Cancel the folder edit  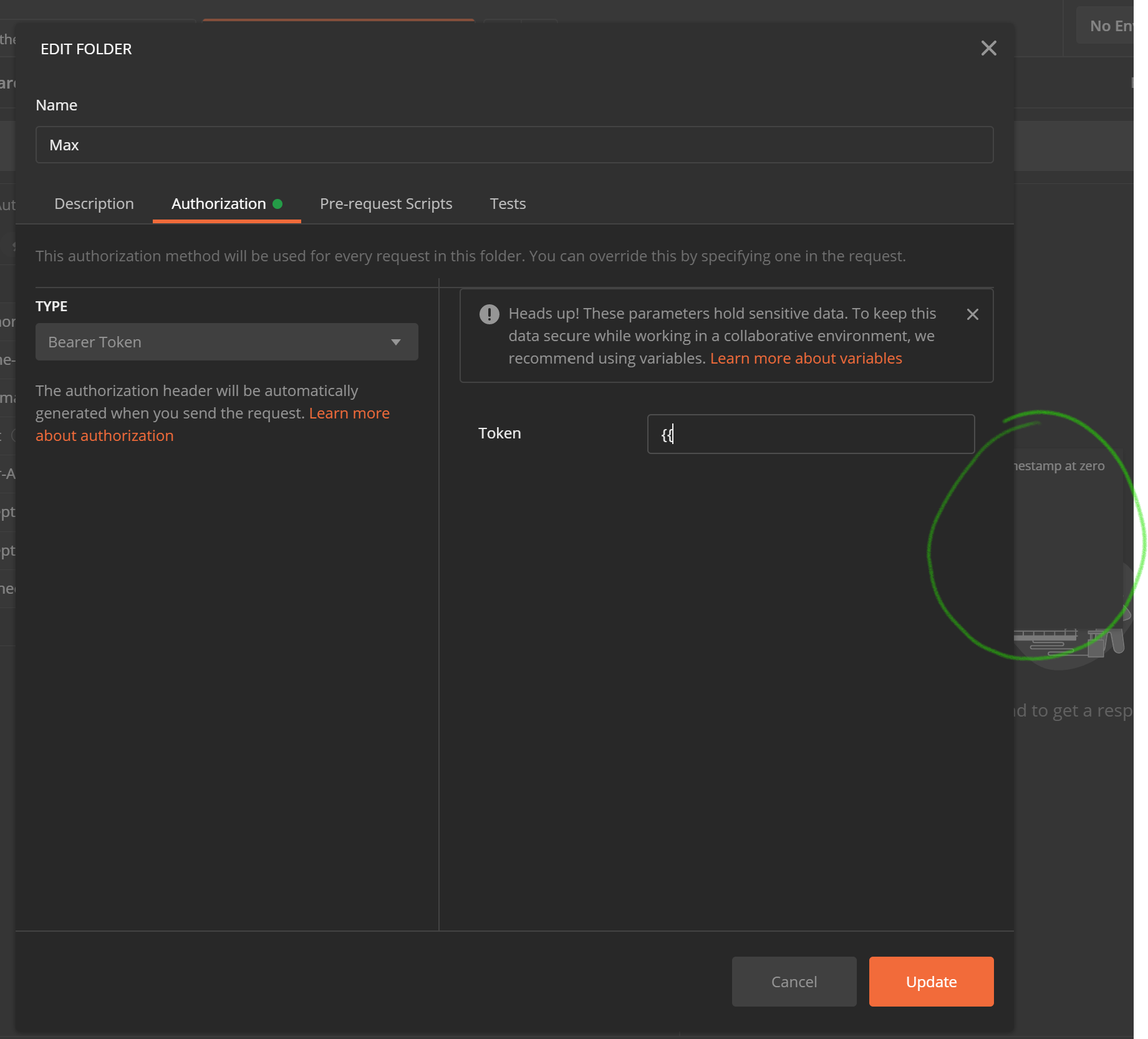click(x=794, y=982)
